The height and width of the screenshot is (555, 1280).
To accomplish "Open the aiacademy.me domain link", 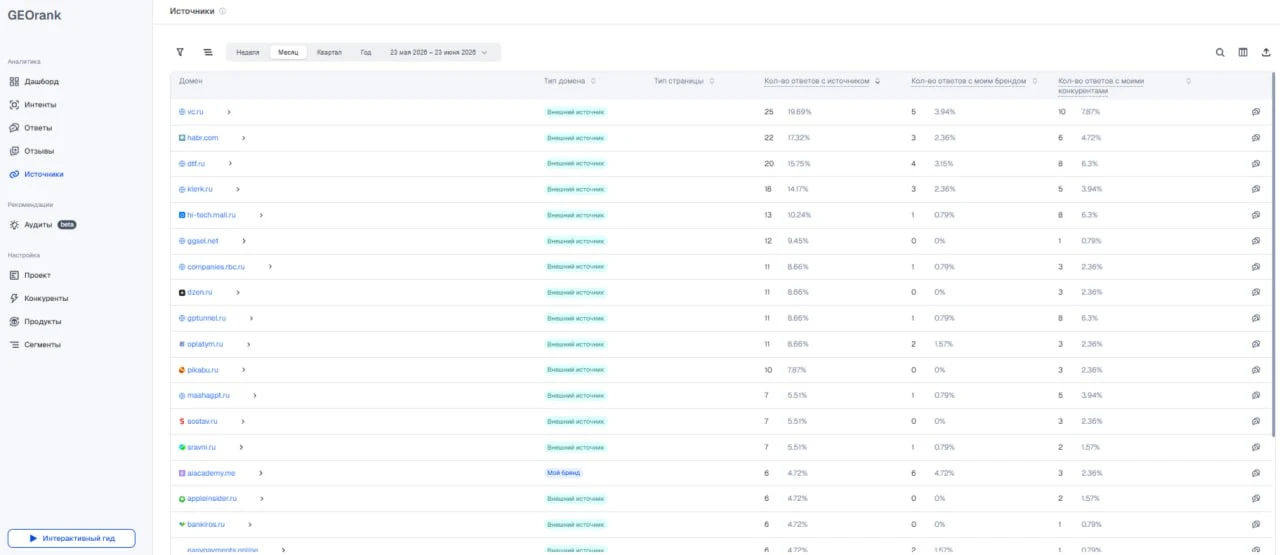I will [211, 473].
